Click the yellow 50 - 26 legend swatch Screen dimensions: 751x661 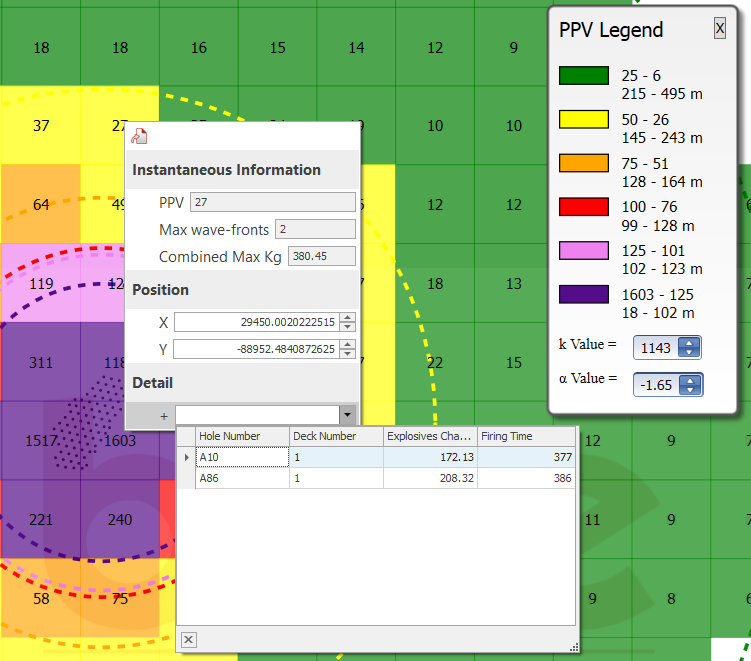[x=583, y=120]
